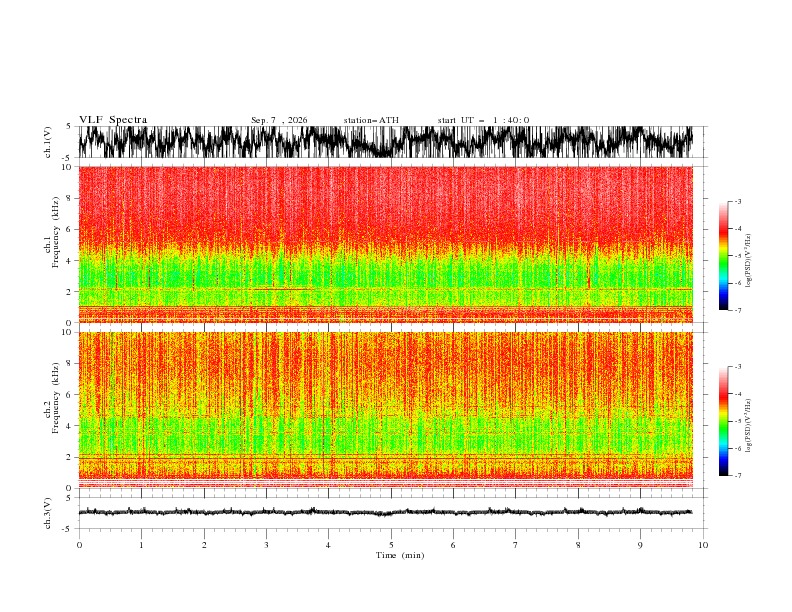Select the 5 minute tick on Time axis
Screen dimensions: 792x612
(x=391, y=545)
